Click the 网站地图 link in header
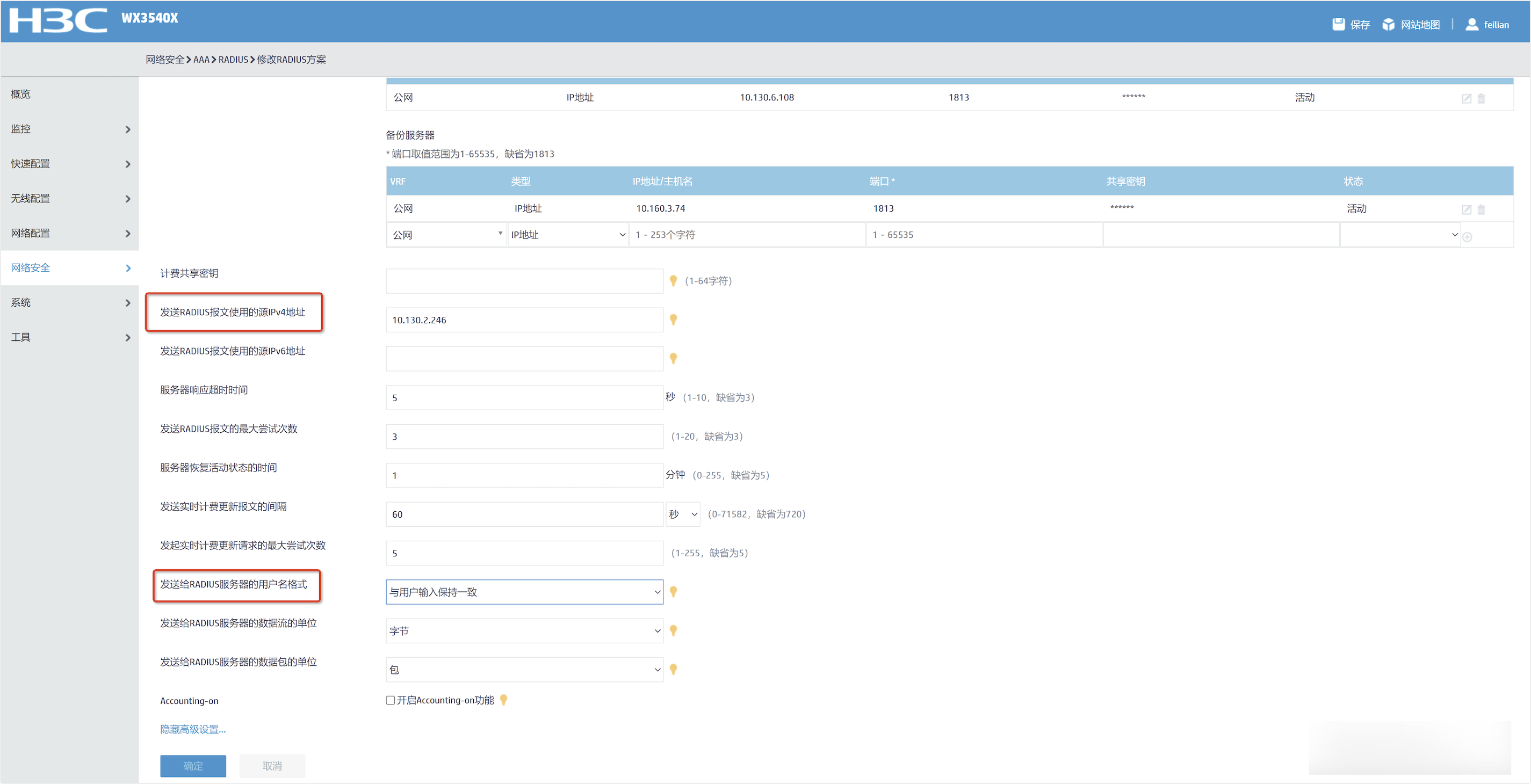Image resolution: width=1531 pixels, height=784 pixels. point(1420,24)
